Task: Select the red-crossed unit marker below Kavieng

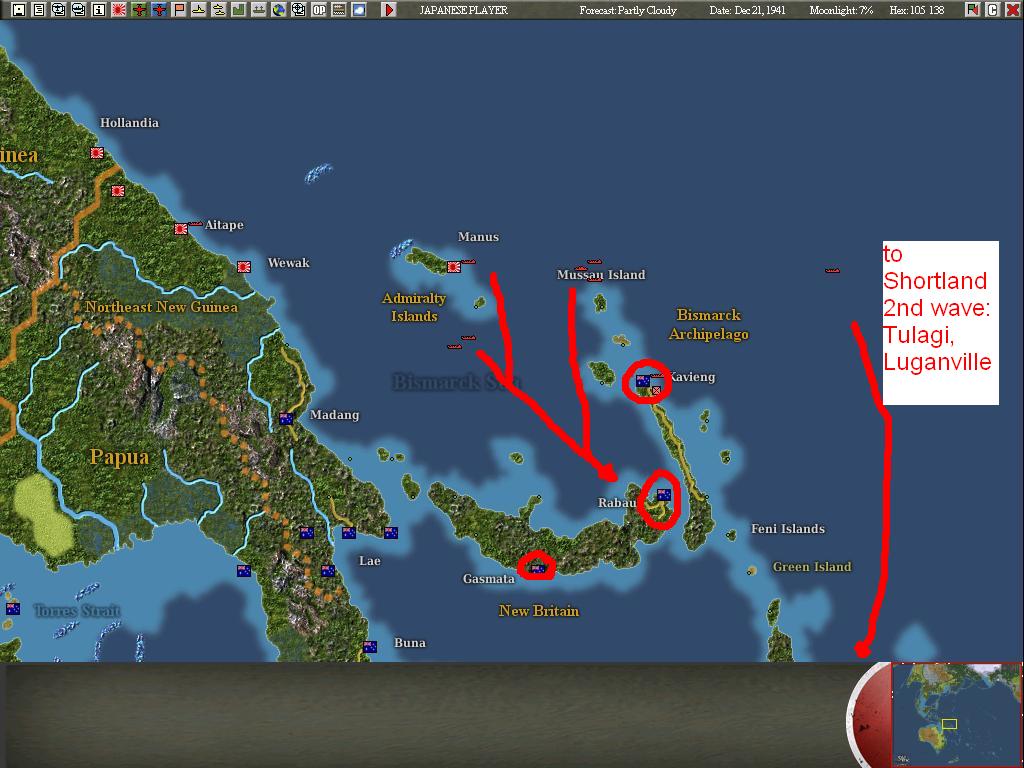Action: pos(656,391)
